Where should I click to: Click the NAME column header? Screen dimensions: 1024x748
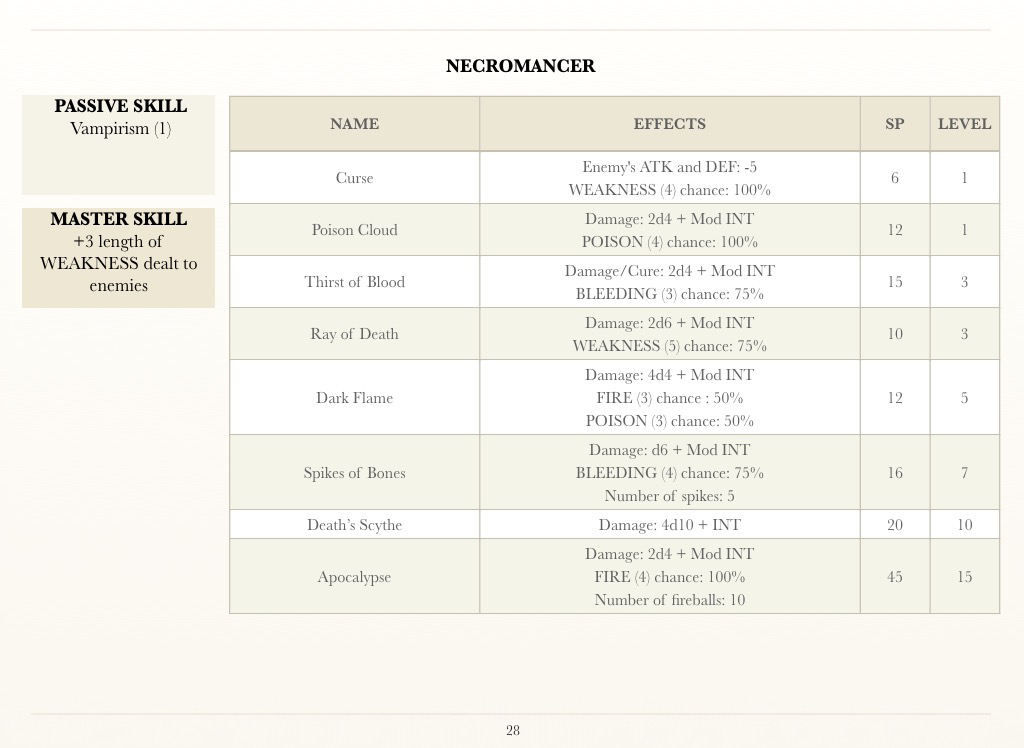pyautogui.click(x=354, y=124)
